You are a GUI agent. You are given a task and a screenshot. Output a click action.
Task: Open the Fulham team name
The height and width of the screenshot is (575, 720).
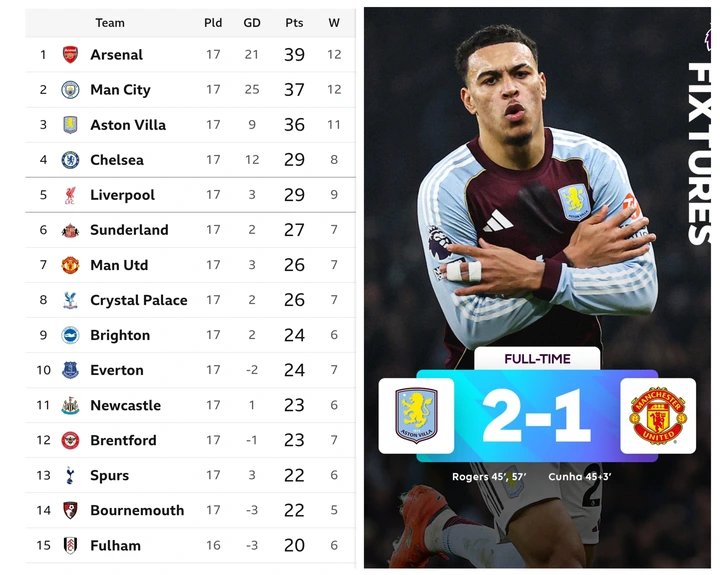click(115, 545)
